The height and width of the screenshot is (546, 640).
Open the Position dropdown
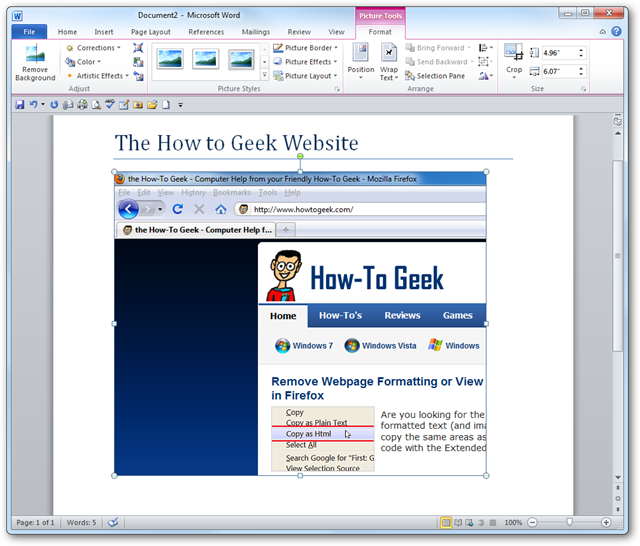(361, 61)
